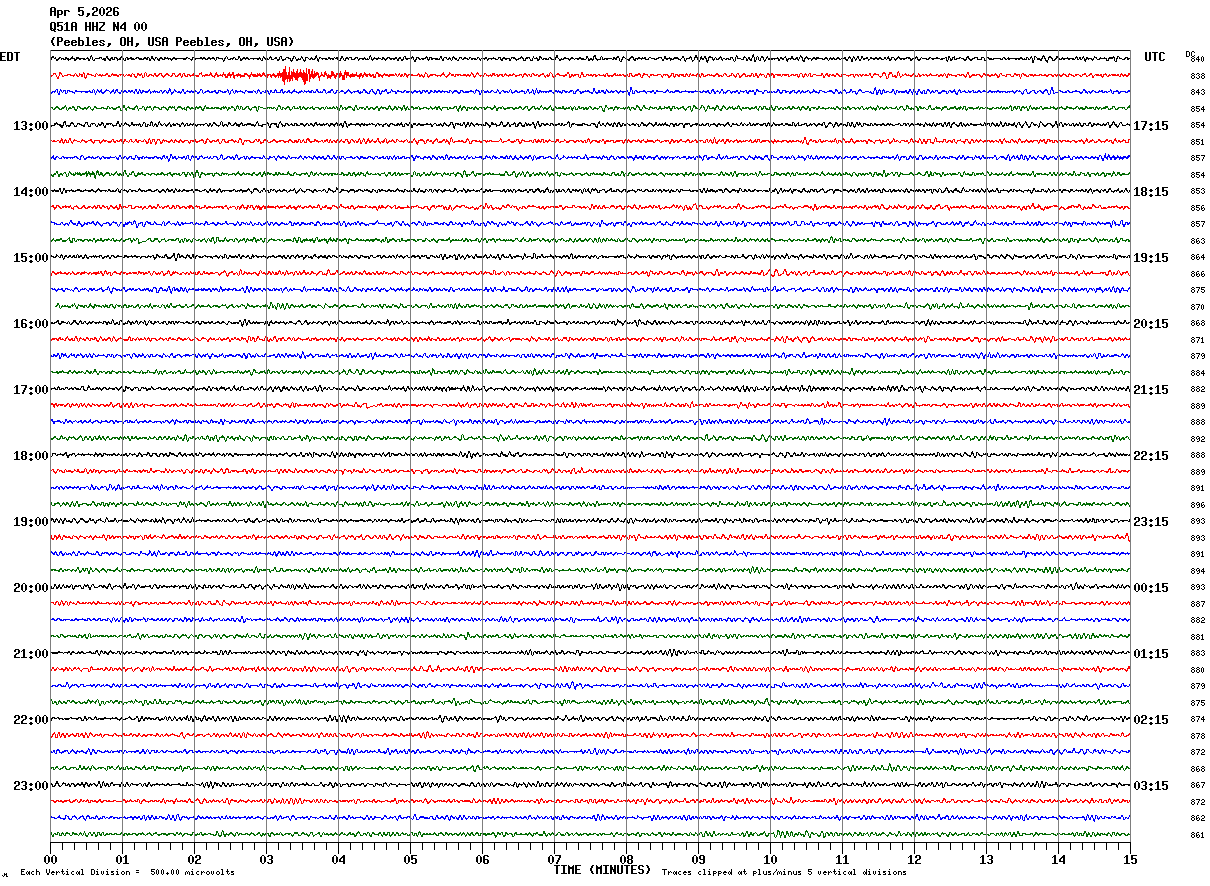Click the 02:15 UTC time label

1151,720
